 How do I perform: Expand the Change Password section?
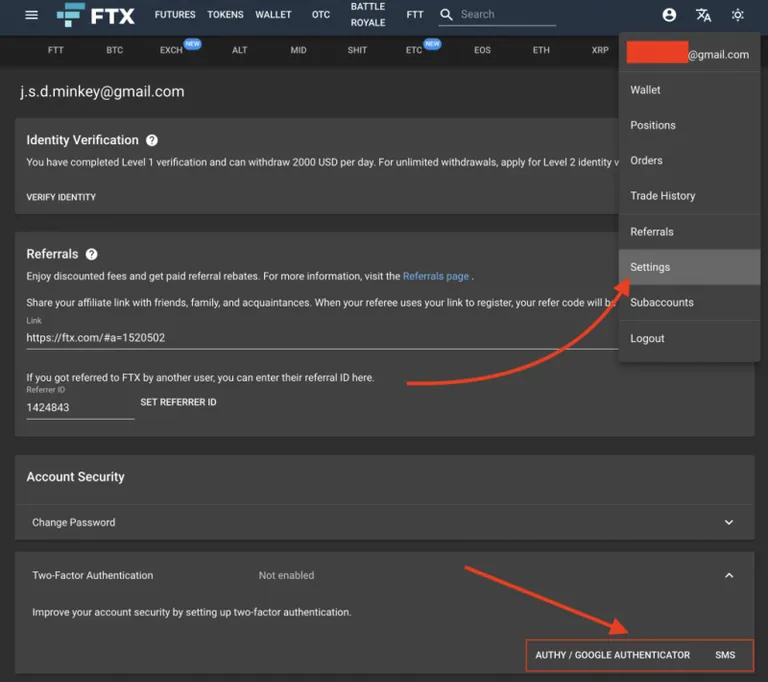pyautogui.click(x=384, y=522)
